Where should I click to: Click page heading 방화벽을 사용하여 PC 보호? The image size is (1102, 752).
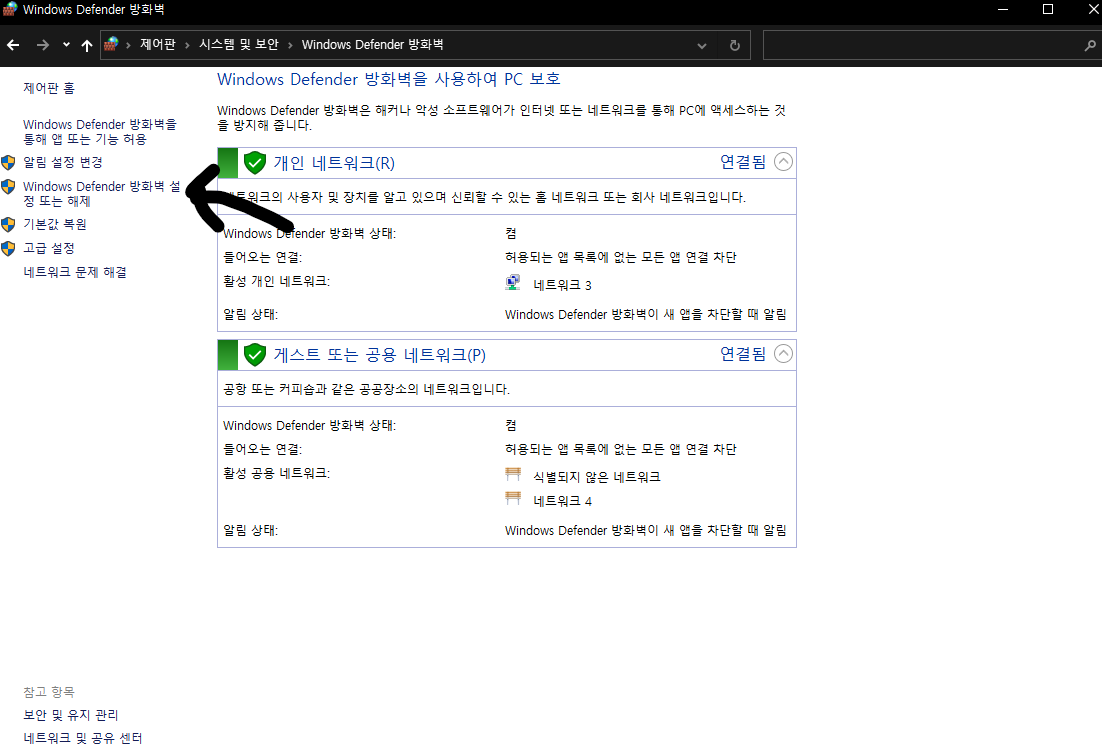389,79
